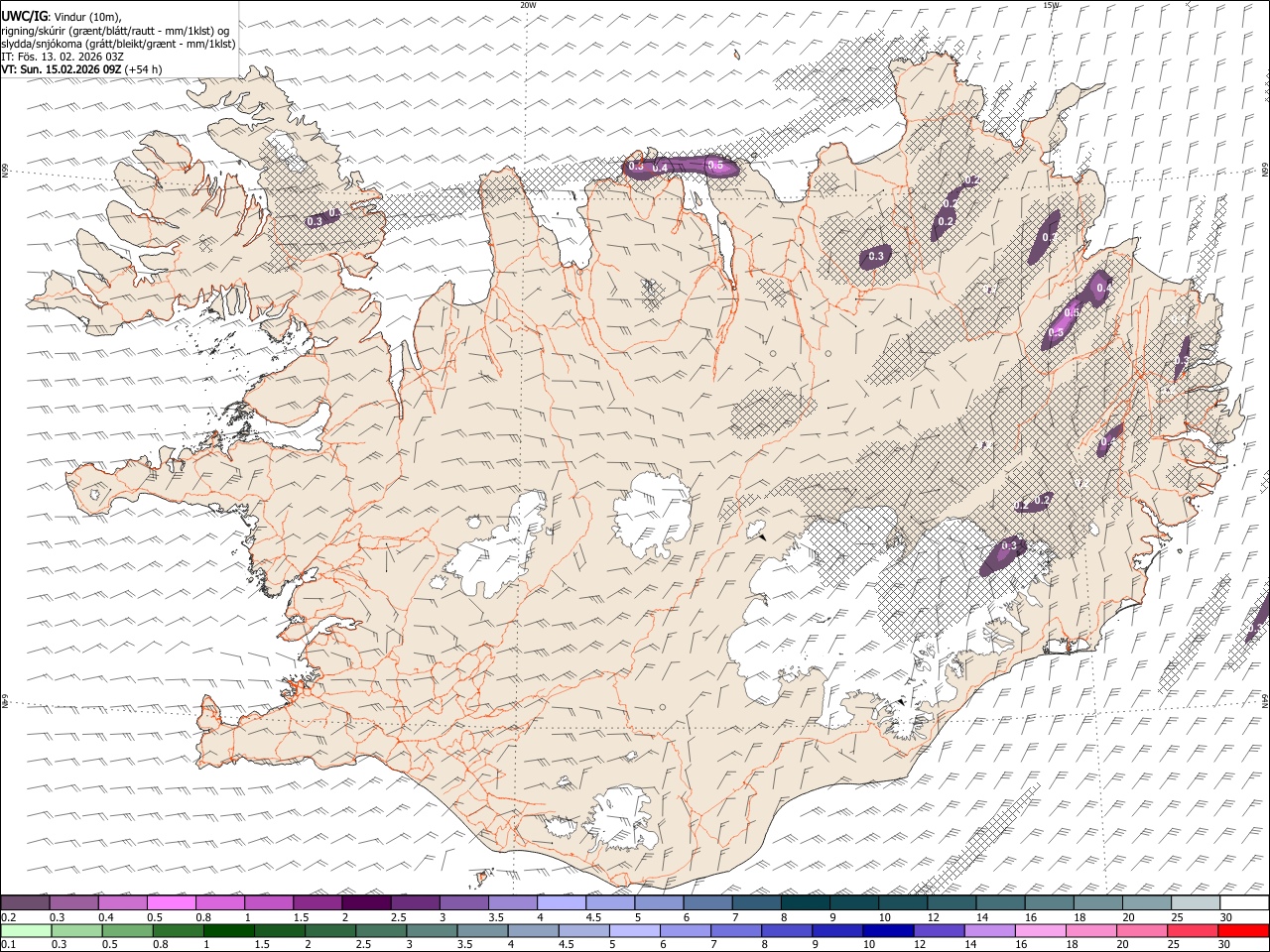The image size is (1270, 952).
Task: Pick the dark green 1 swatch on green-to-red scale
Action: click(228, 930)
